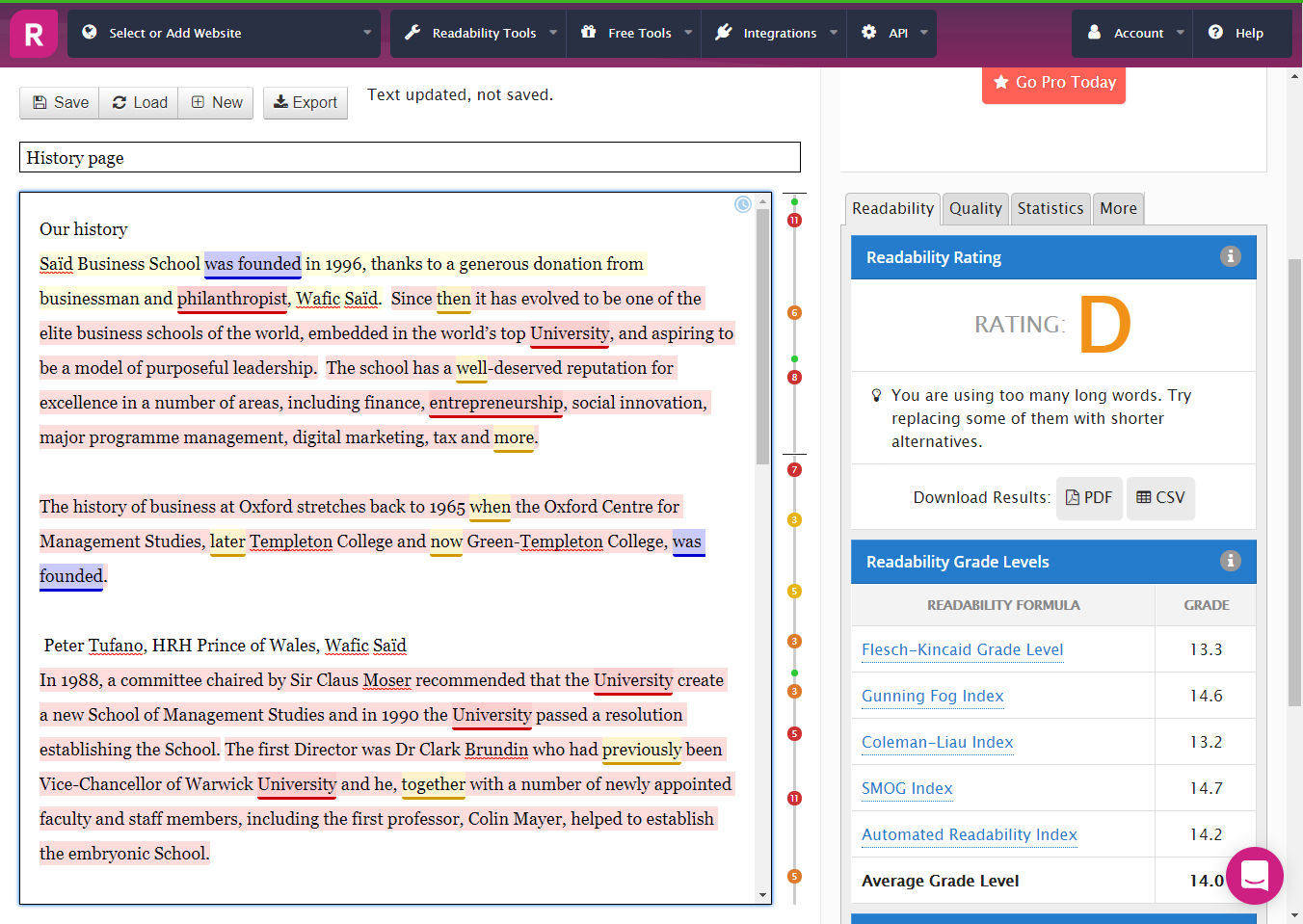
Task: Expand the API dropdown arrow
Action: [x=924, y=33]
